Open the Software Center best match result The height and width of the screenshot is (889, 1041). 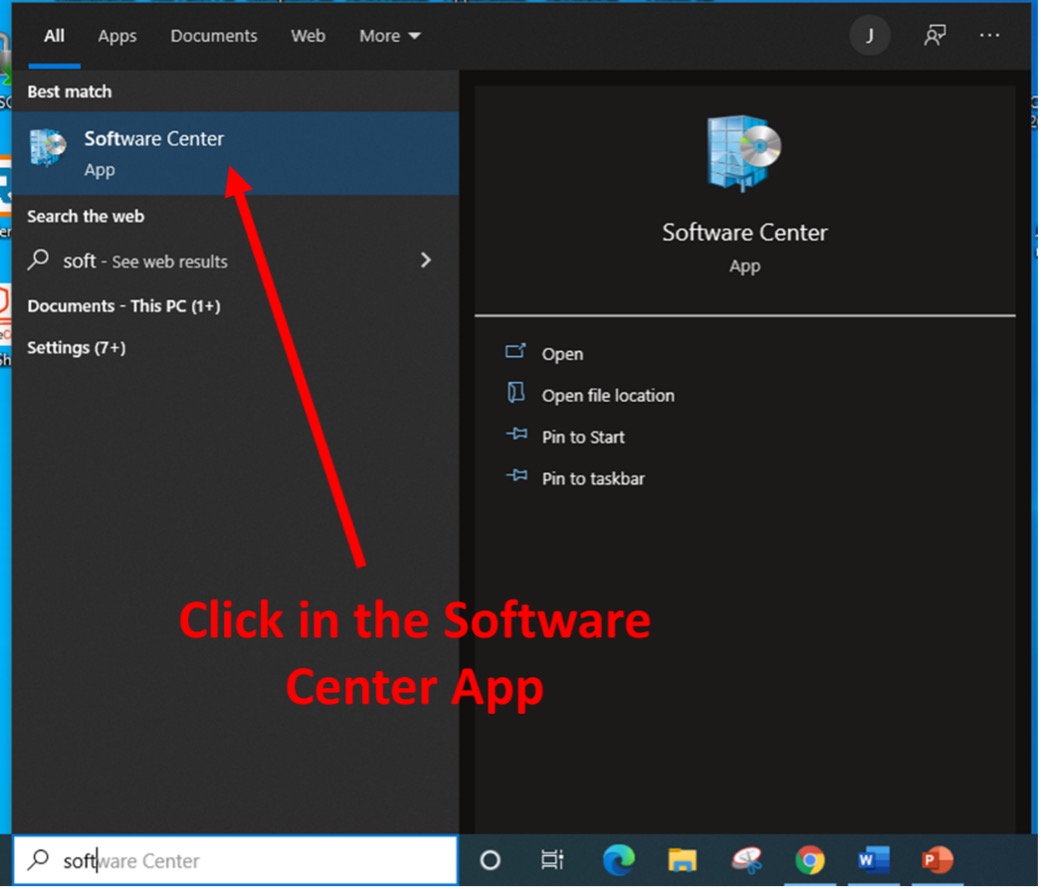[x=235, y=153]
